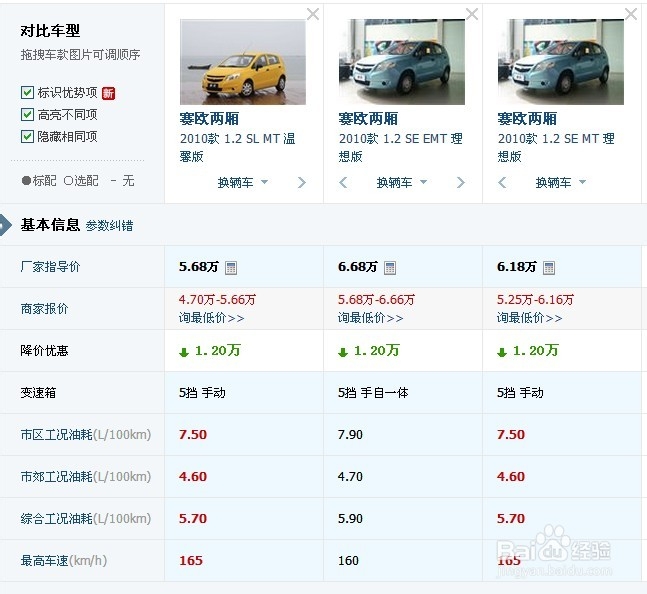The height and width of the screenshot is (594, 647).
Task: Click the 5.90 combined fuel consumption value
Action: pyautogui.click(x=350, y=519)
